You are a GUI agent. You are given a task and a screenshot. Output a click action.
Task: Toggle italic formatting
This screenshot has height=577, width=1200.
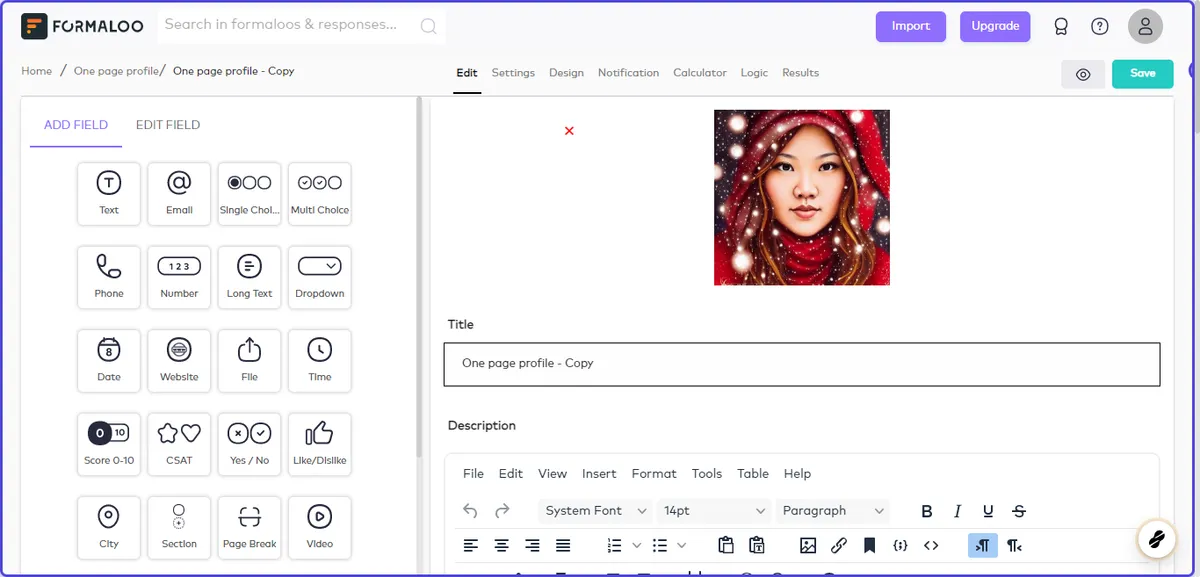click(957, 511)
